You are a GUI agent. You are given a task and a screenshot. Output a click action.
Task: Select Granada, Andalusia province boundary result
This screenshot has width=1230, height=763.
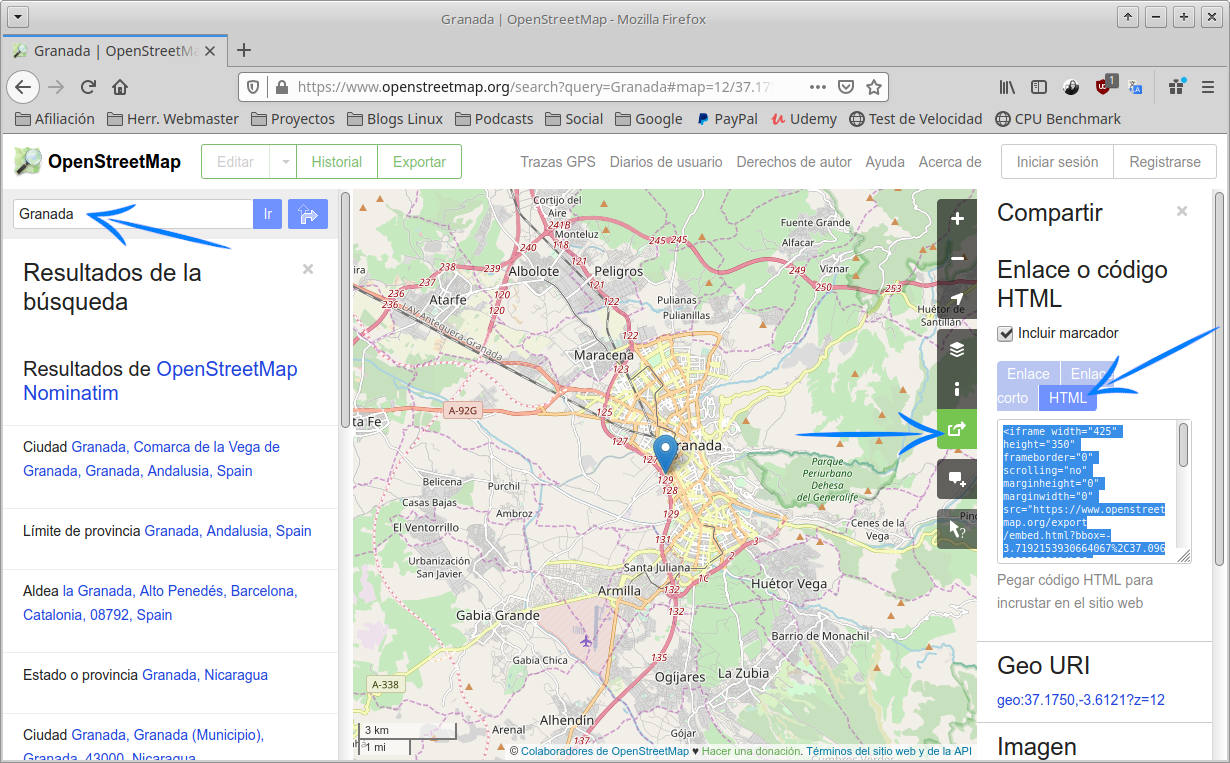228,531
